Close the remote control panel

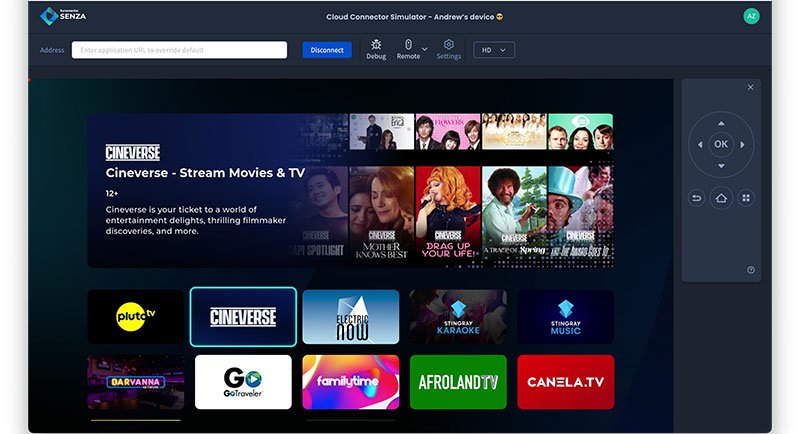pos(750,88)
